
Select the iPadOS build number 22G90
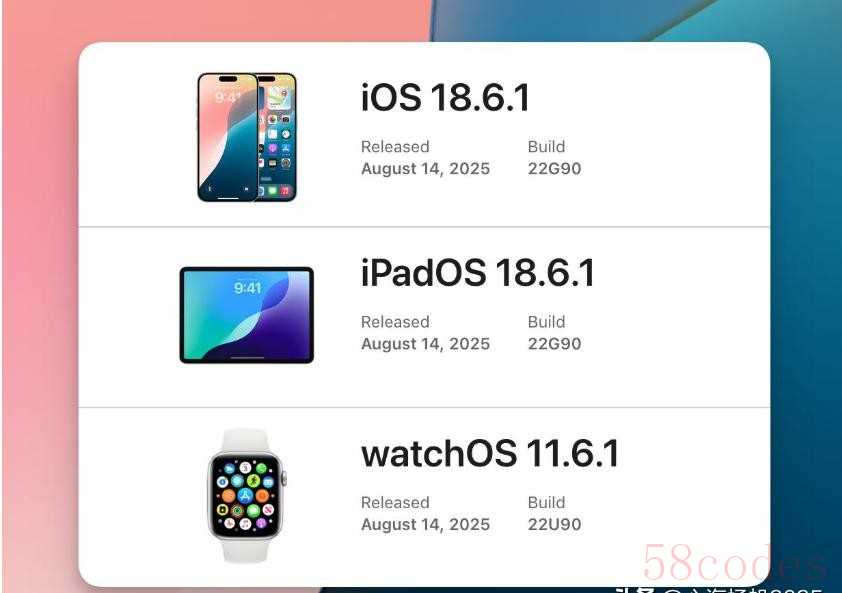pos(554,344)
